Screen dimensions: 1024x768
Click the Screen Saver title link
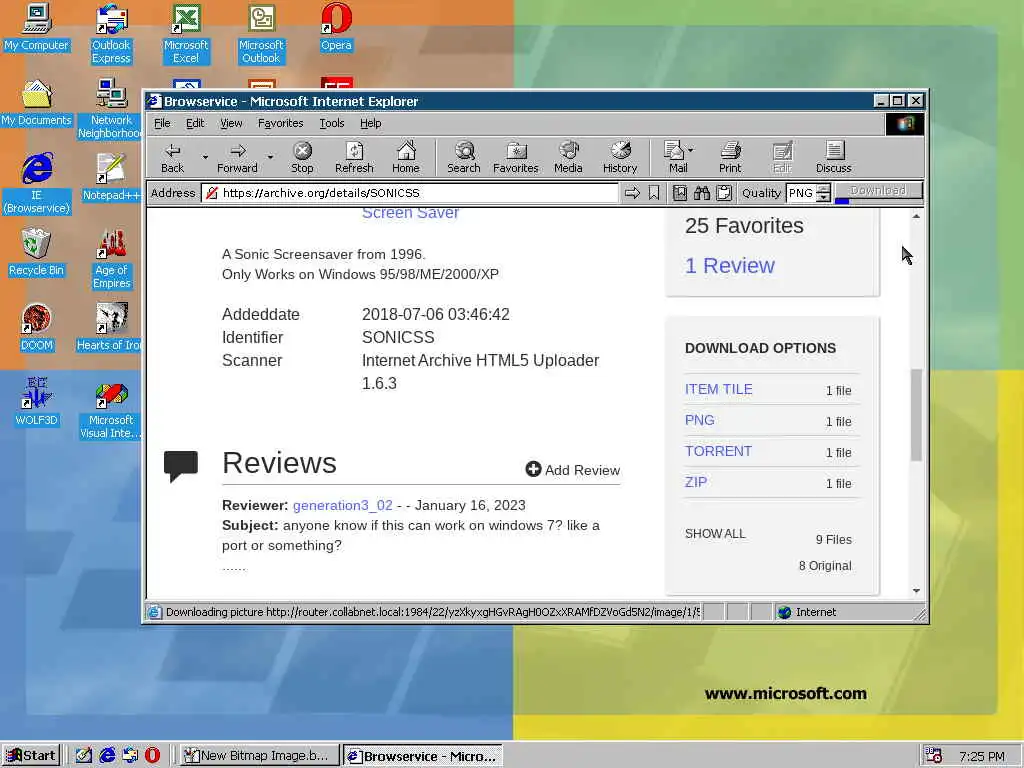pyautogui.click(x=410, y=213)
